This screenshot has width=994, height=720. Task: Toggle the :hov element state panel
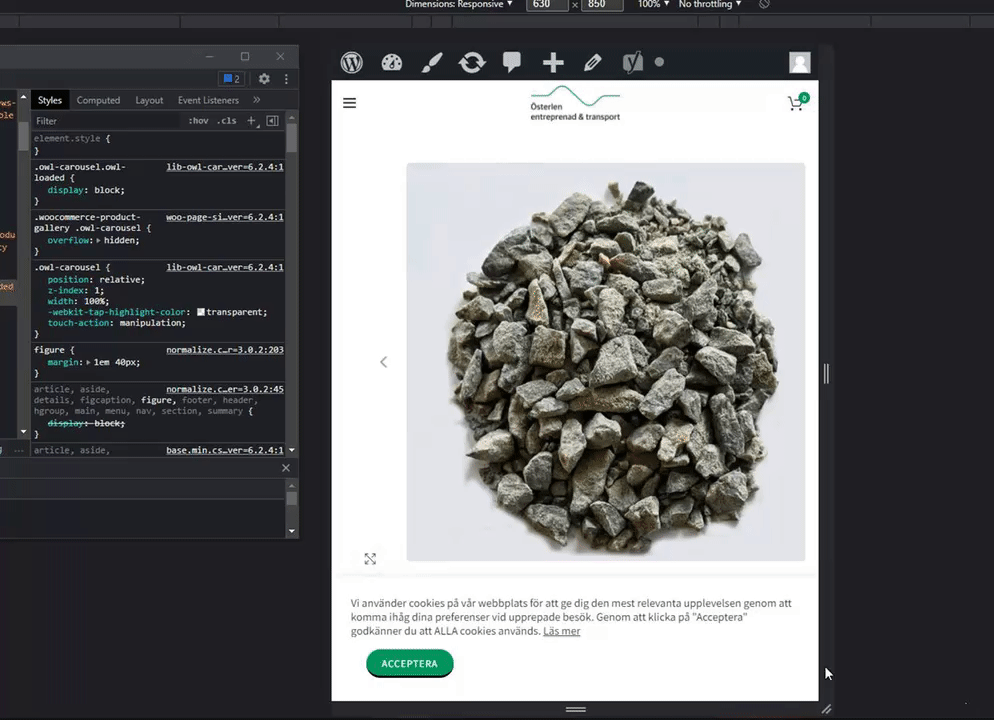(198, 121)
